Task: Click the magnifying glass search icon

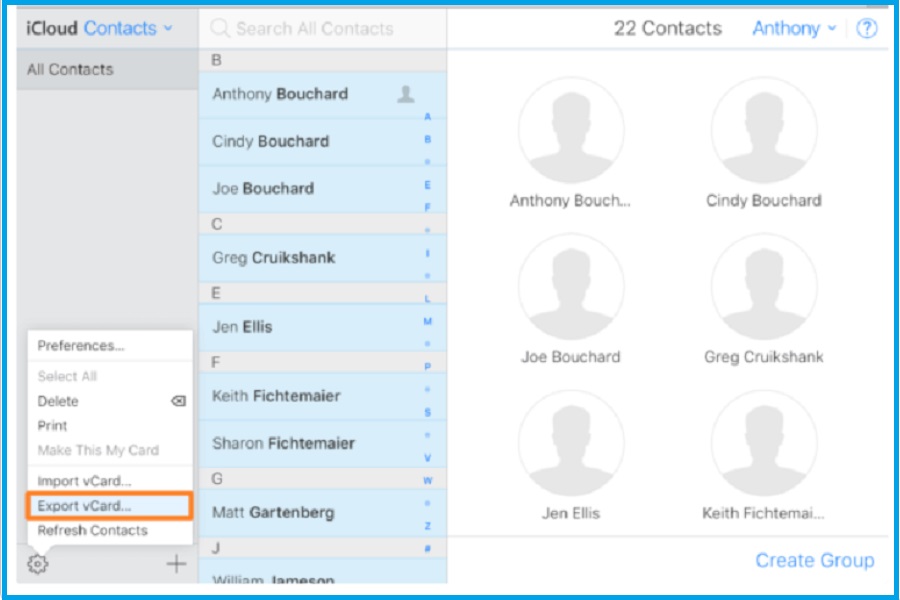Action: 220,28
